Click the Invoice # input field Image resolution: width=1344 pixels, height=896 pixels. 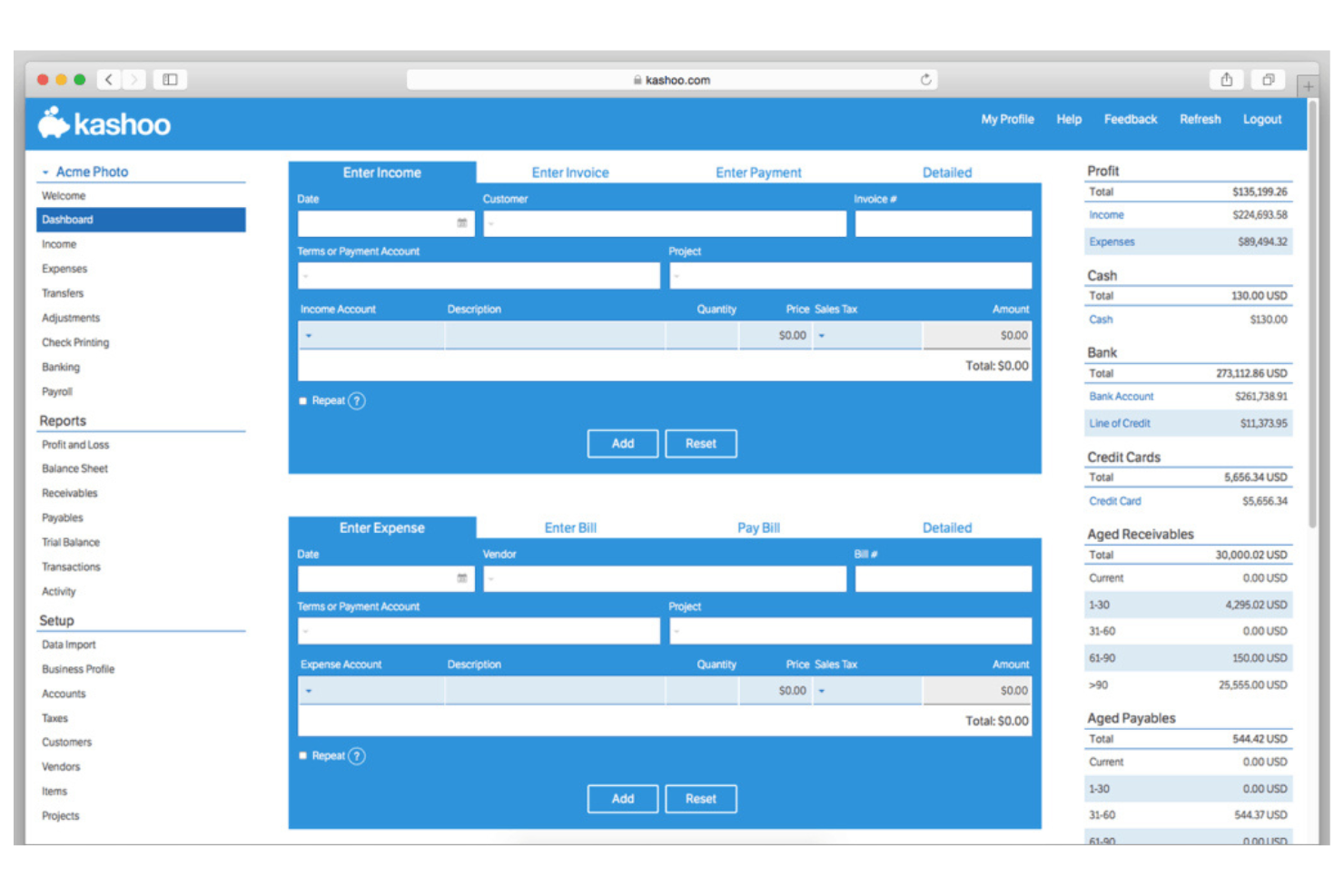[x=942, y=222]
